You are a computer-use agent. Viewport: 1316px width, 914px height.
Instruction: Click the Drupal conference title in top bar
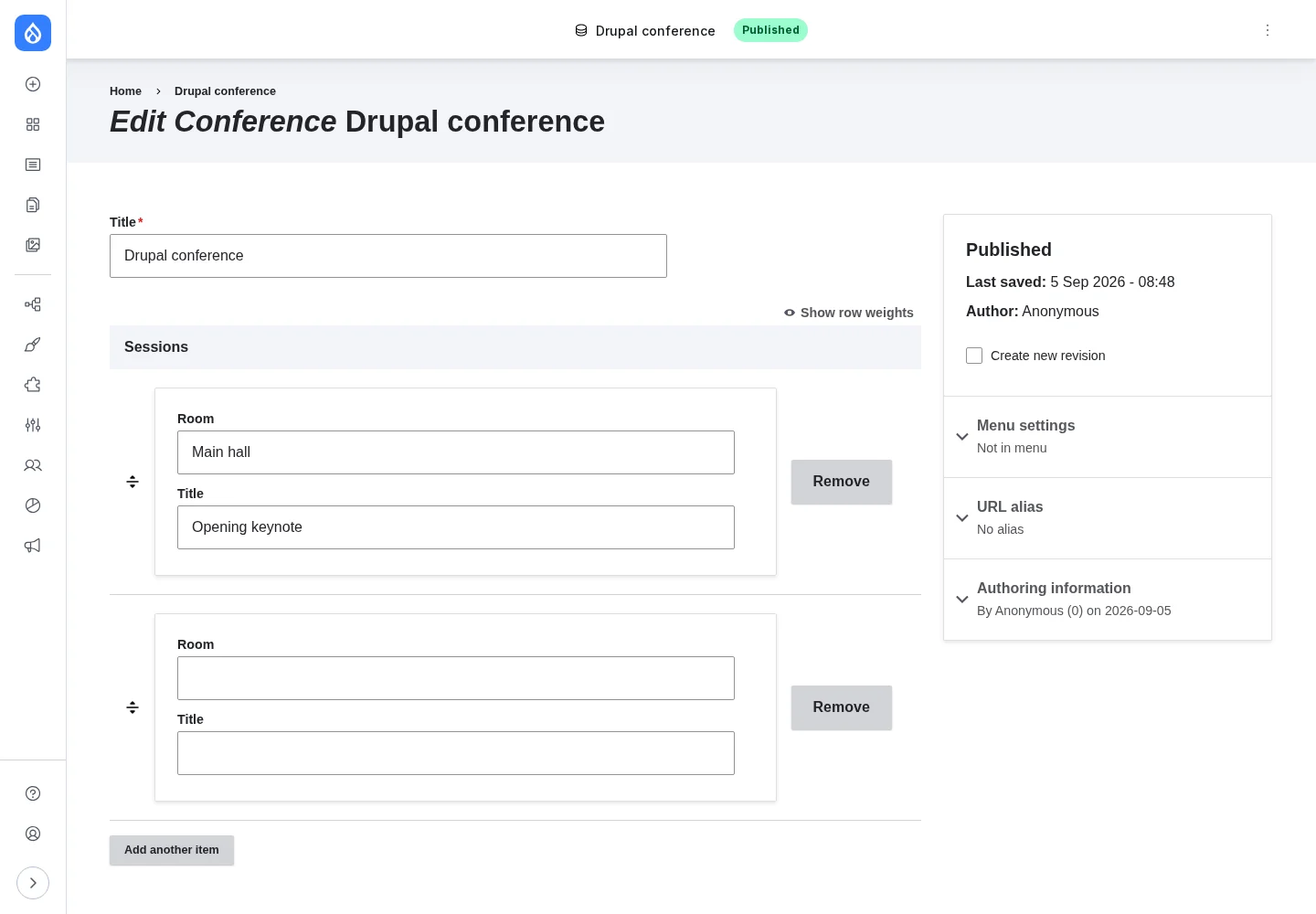point(655,31)
